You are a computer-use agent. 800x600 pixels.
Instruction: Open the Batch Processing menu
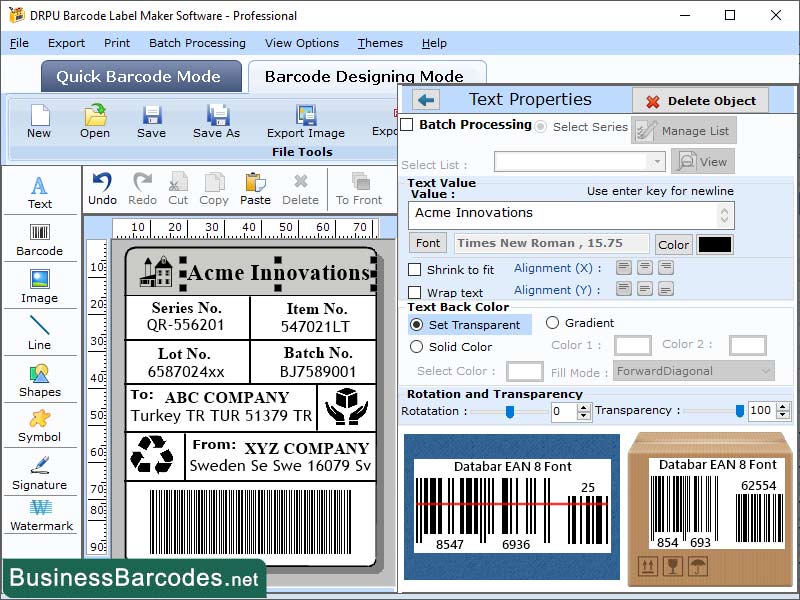pyautogui.click(x=196, y=43)
